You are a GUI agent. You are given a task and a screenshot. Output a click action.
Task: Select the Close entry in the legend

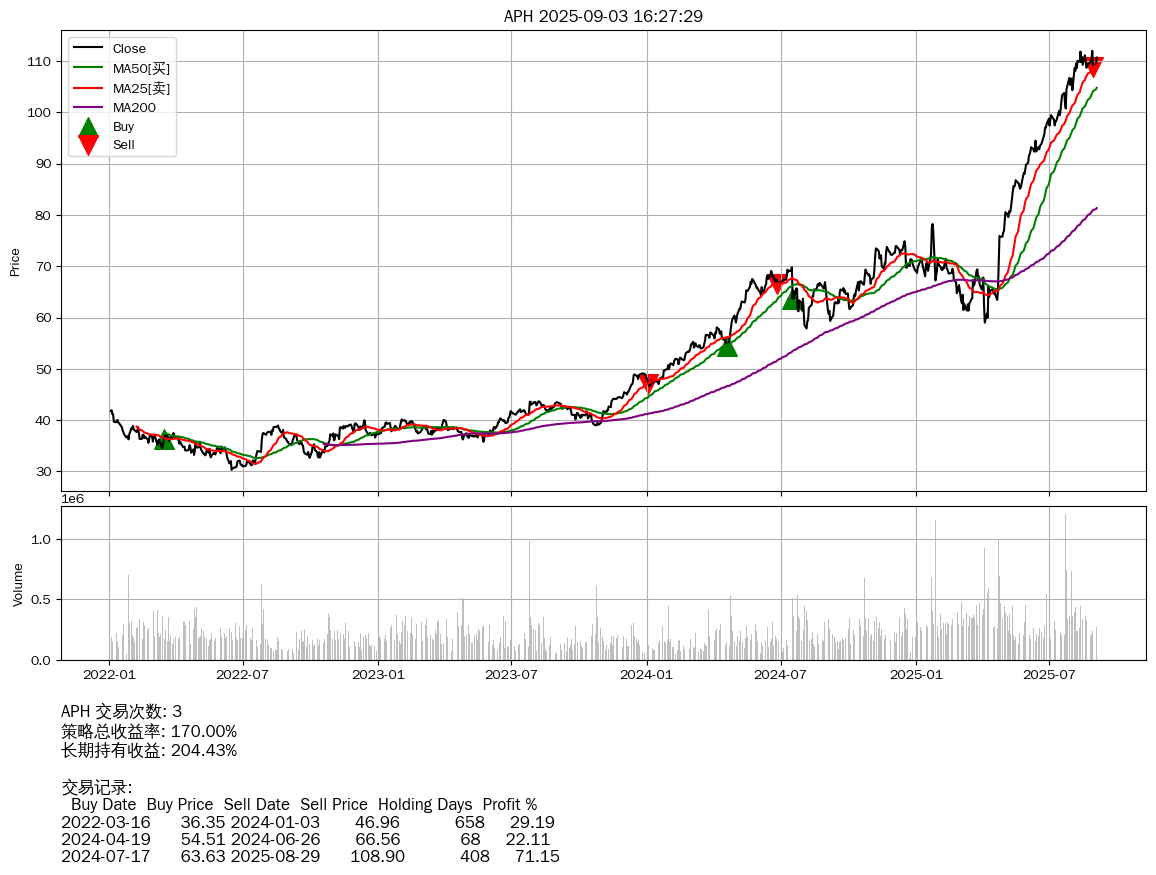[x=128, y=49]
